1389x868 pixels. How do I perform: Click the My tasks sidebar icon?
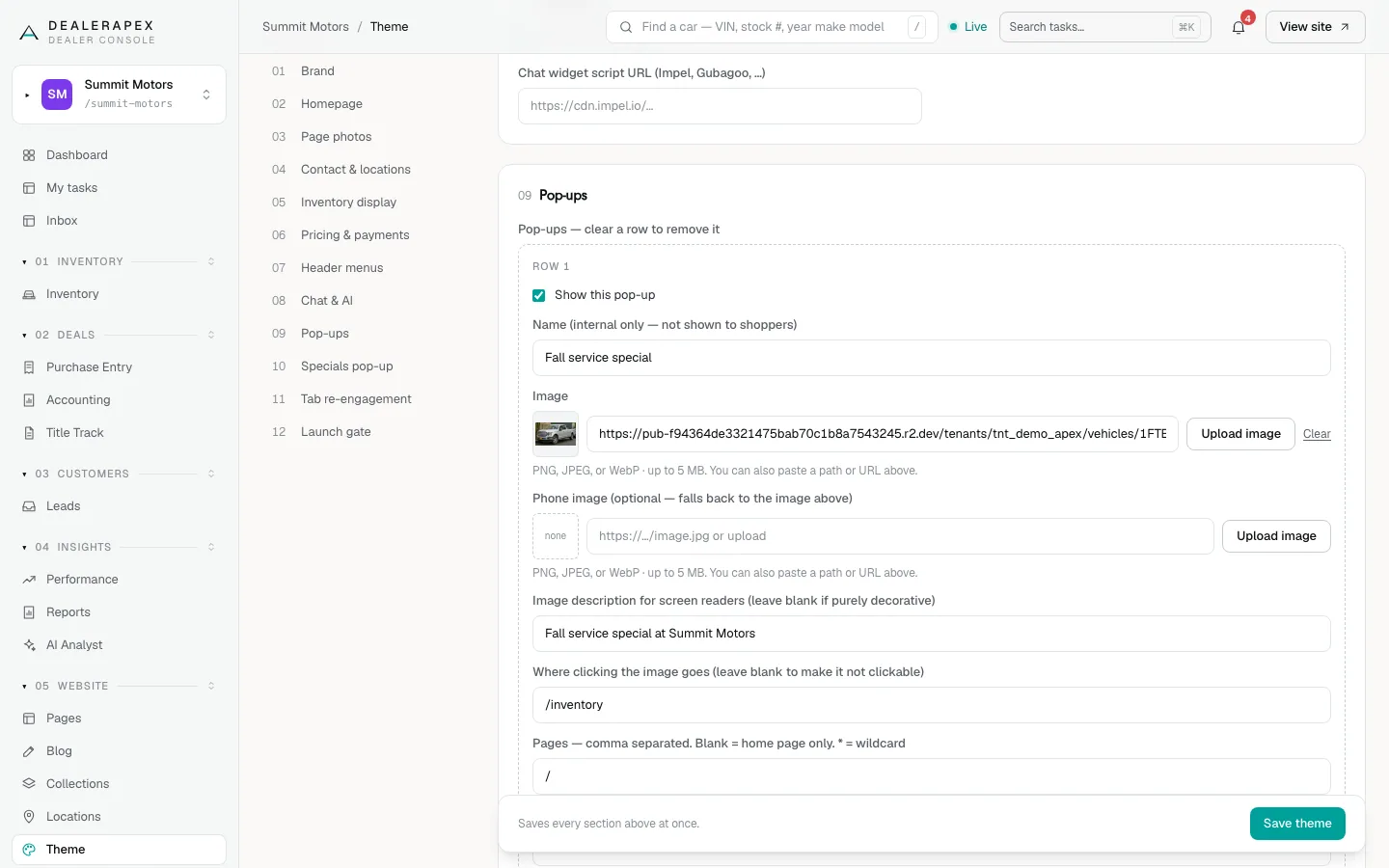29,188
